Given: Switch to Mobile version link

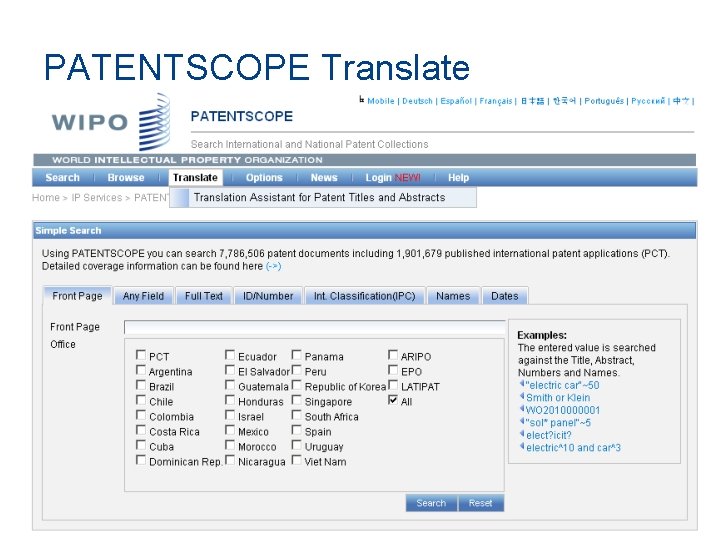Looking at the screenshot, I should [381, 101].
